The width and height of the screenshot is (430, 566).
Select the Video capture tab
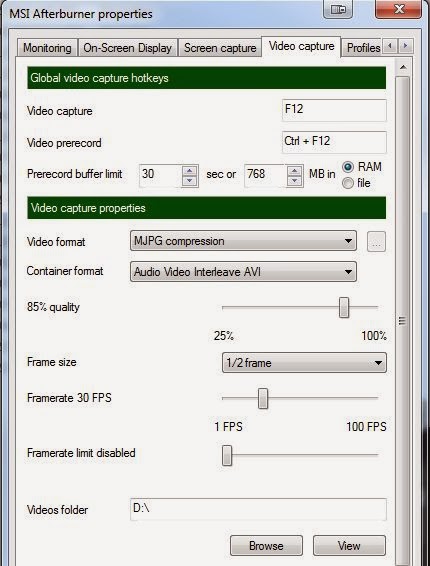tap(301, 47)
